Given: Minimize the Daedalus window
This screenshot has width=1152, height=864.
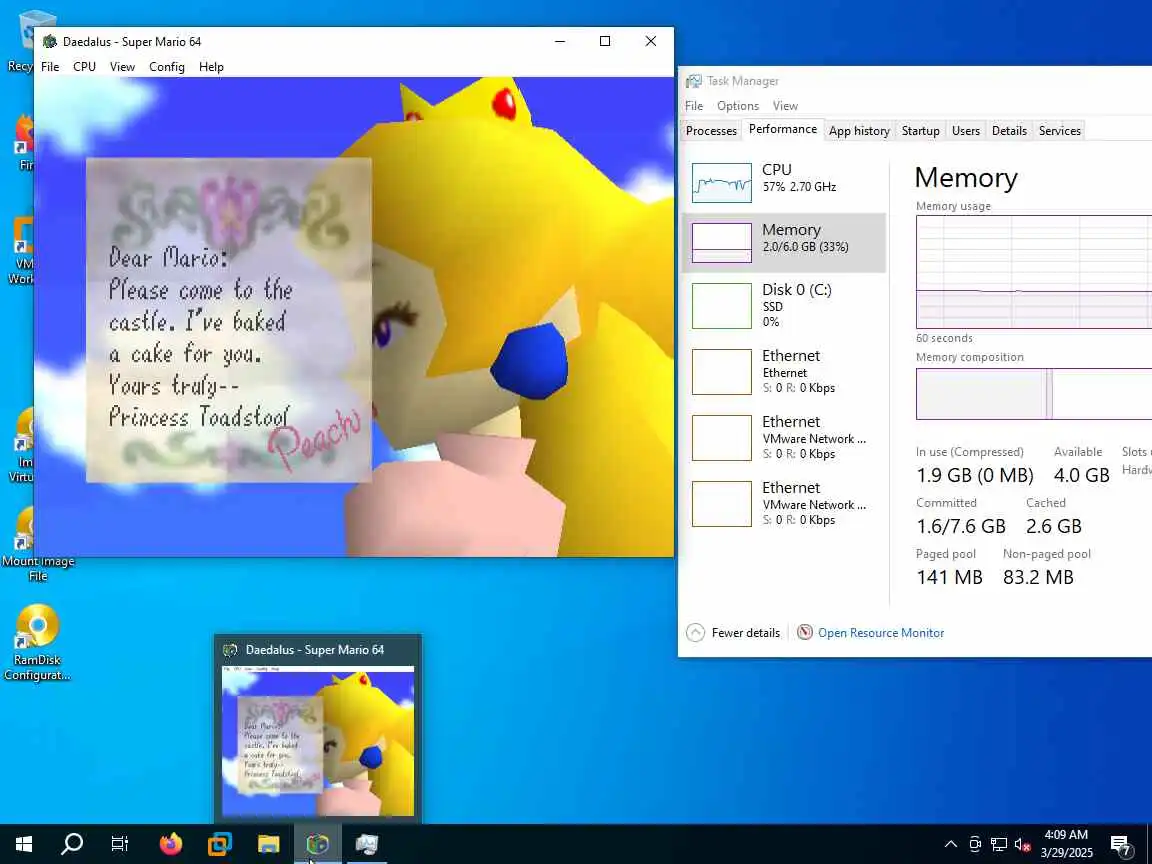Looking at the screenshot, I should point(560,41).
